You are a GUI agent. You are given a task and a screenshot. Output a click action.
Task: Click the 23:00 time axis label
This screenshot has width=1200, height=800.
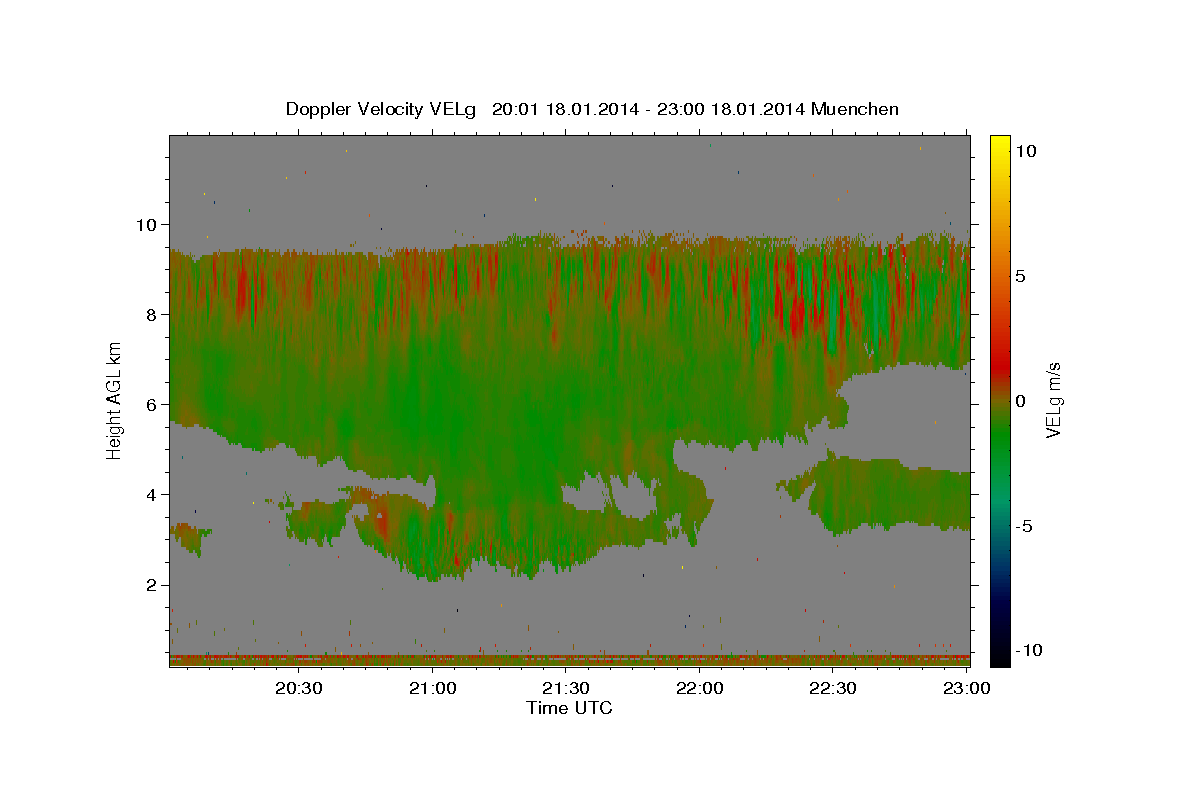click(968, 688)
